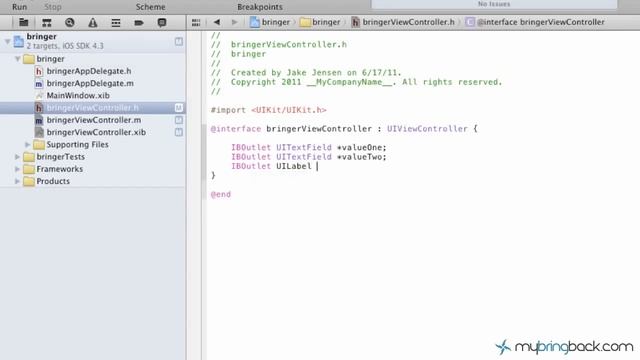The height and width of the screenshot is (360, 640).
Task: Select bringerAppDelegate.h in the navigator
Action: pos(89,71)
